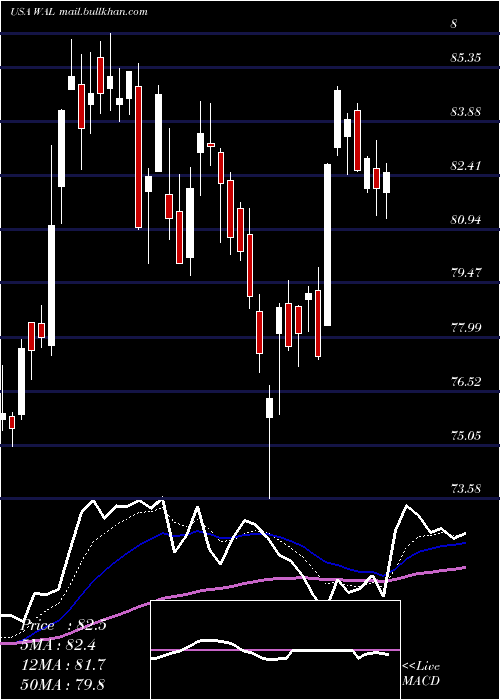This screenshot has width=500, height=700.
Task: Select the 75.05 price axis label
Action: (x=466, y=435)
